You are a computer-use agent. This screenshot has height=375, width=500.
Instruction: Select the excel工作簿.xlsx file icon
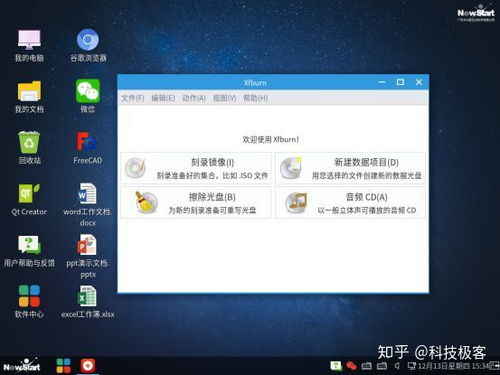click(88, 301)
